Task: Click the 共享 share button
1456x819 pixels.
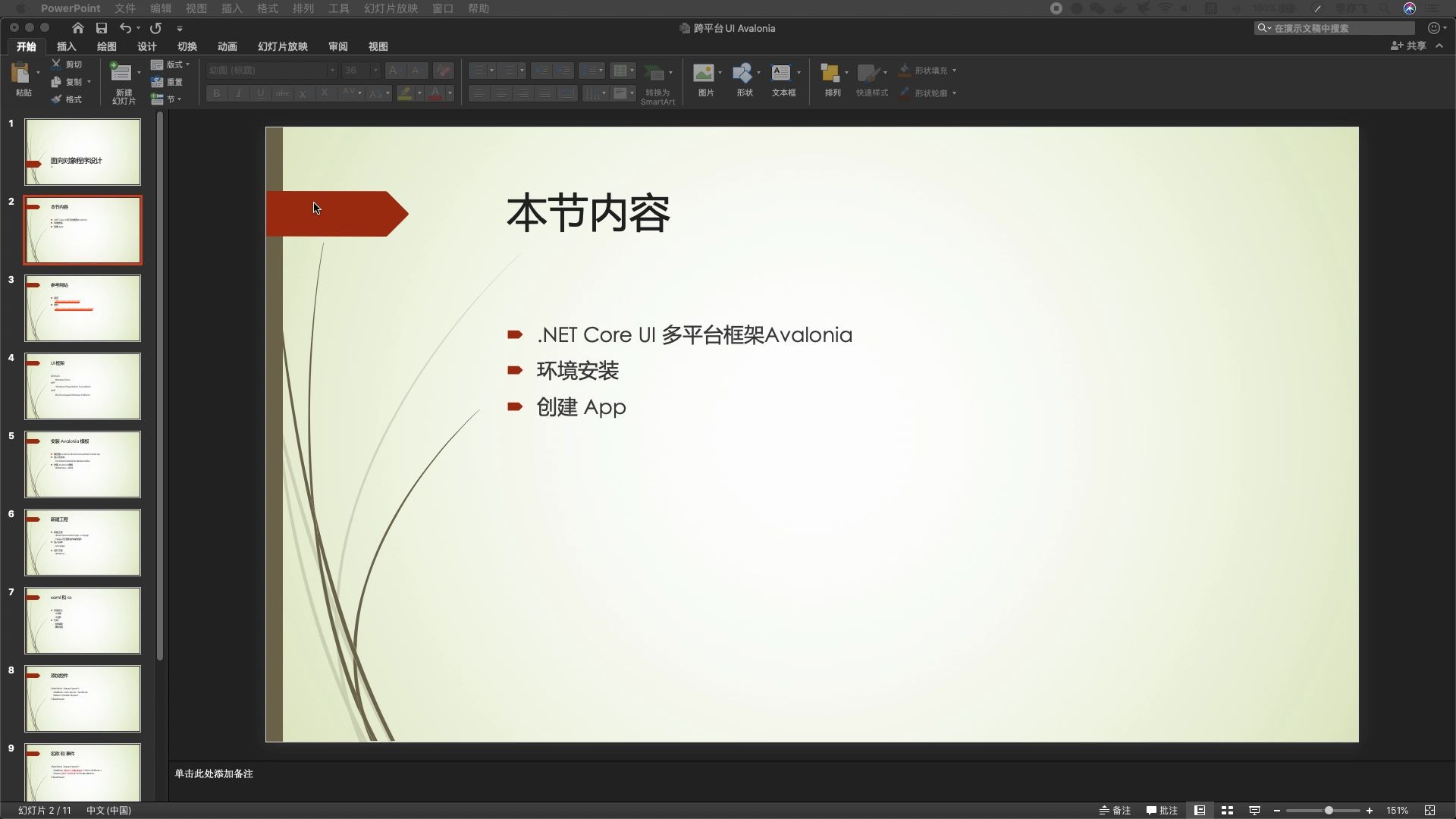Action: (1408, 45)
